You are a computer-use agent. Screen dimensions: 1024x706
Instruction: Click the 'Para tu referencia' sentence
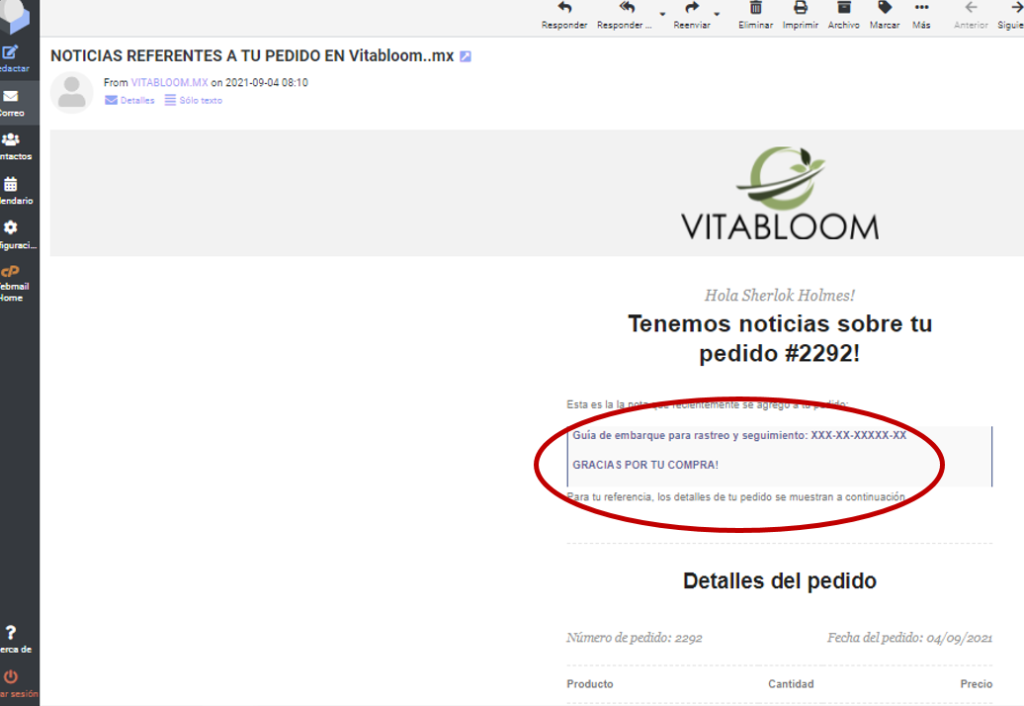click(736, 497)
